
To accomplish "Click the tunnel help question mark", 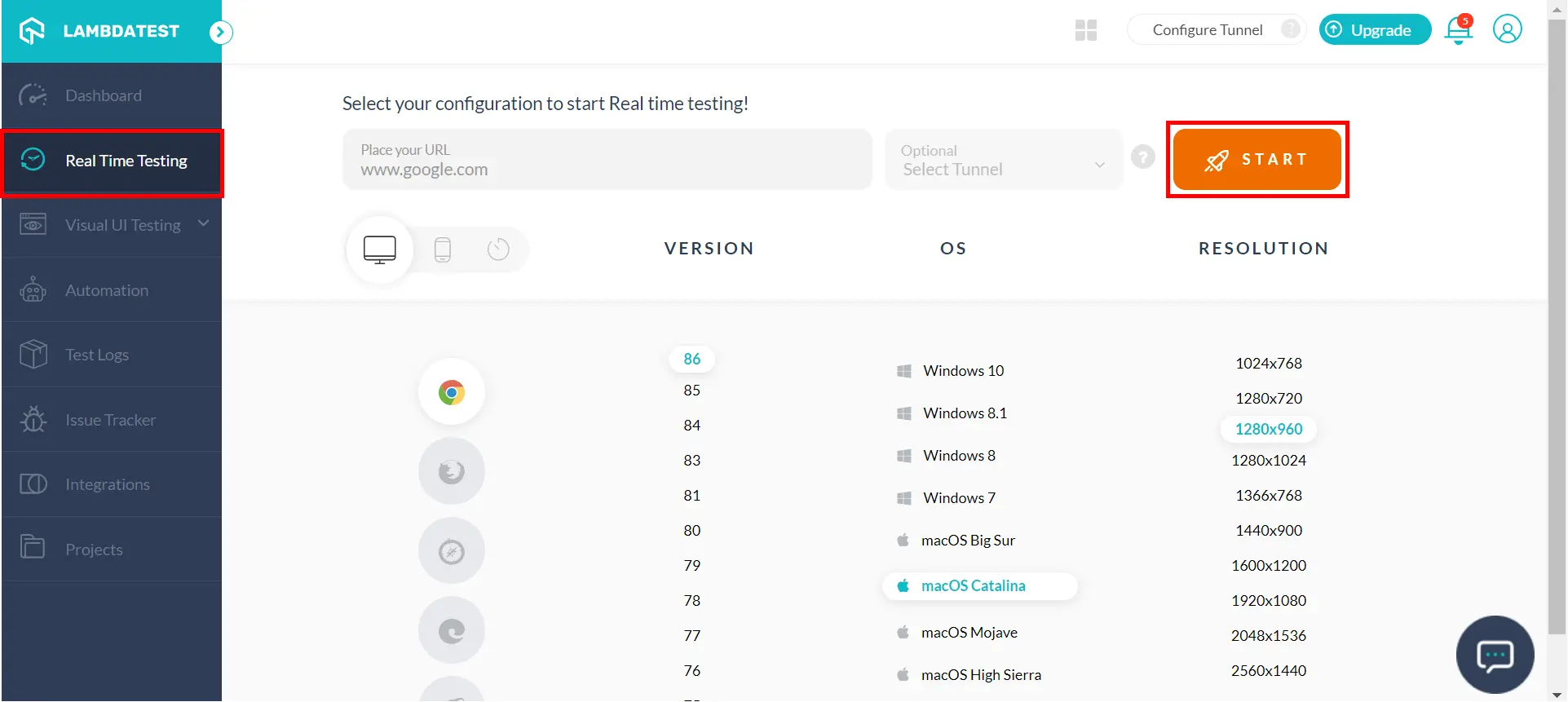I will 1142,157.
